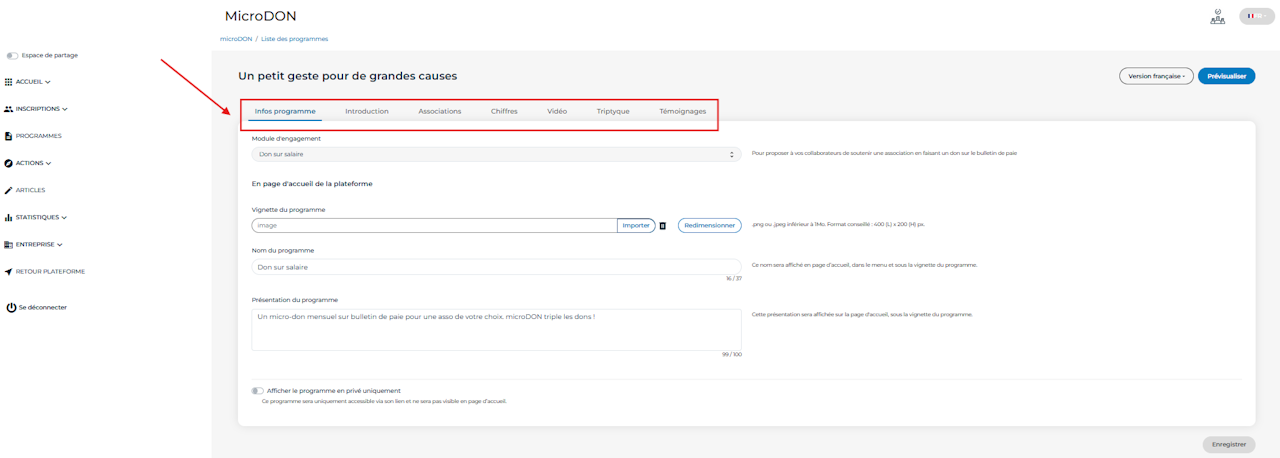Click the Vignette du programme image field
Screen dimensions: 1280x458
point(434,226)
